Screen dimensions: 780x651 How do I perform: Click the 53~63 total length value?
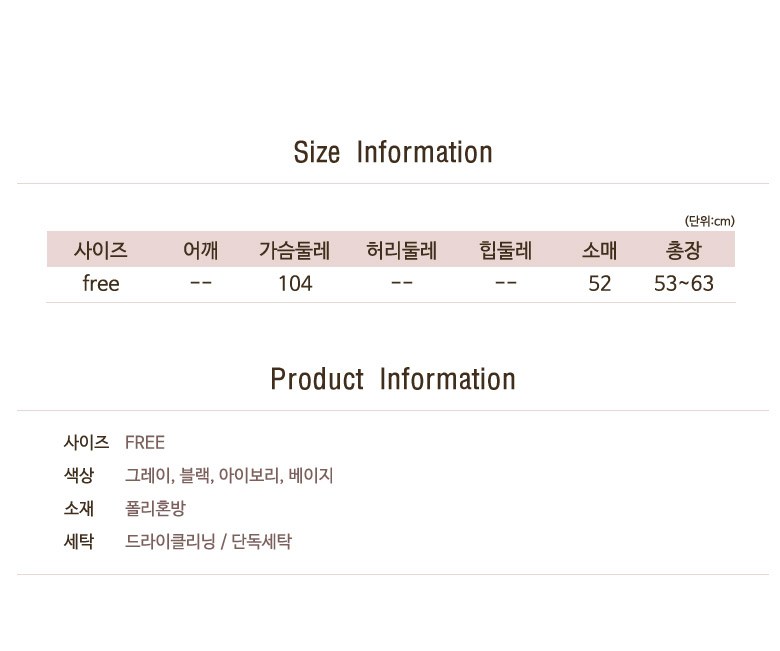coord(683,283)
